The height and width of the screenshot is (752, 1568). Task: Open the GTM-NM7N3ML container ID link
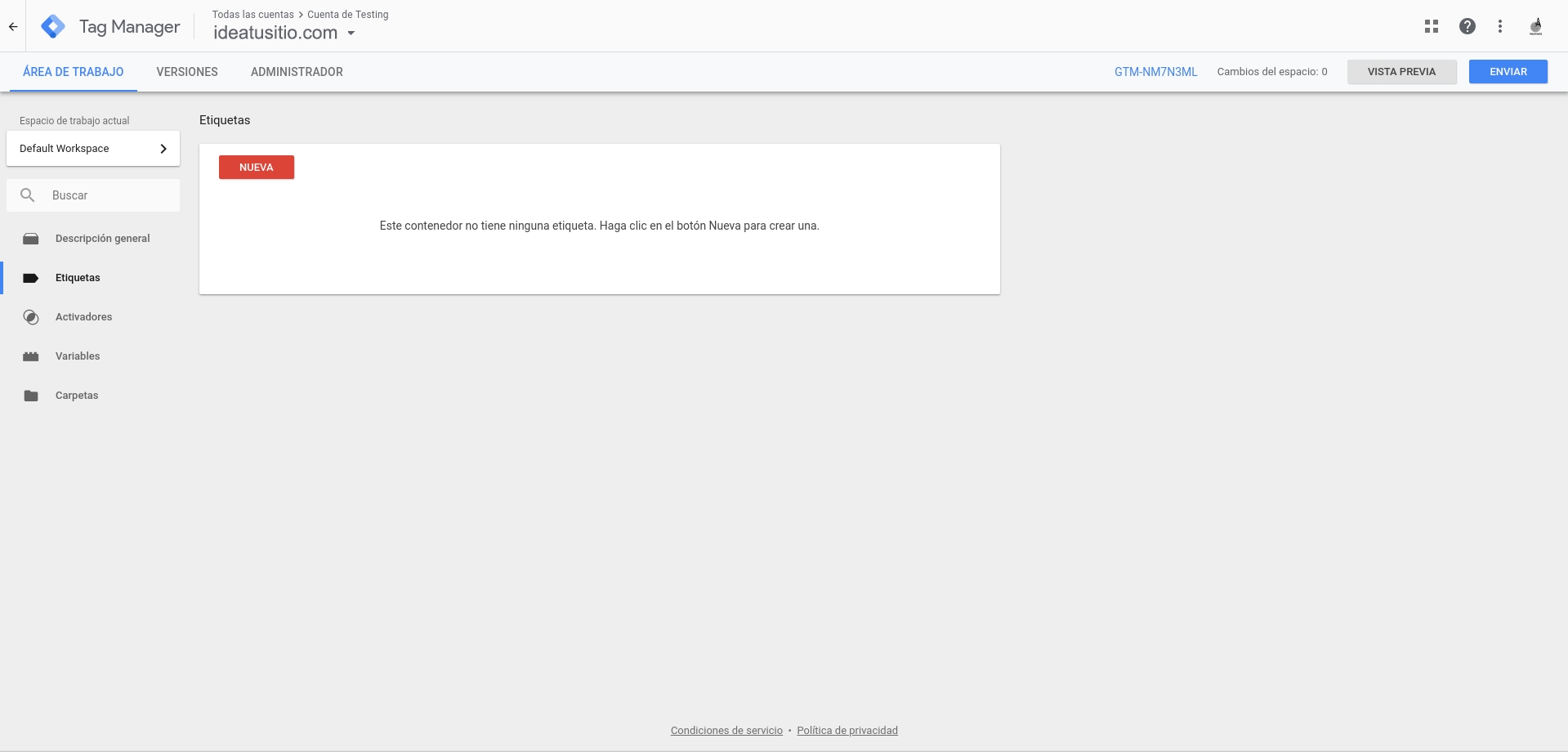pos(1155,72)
